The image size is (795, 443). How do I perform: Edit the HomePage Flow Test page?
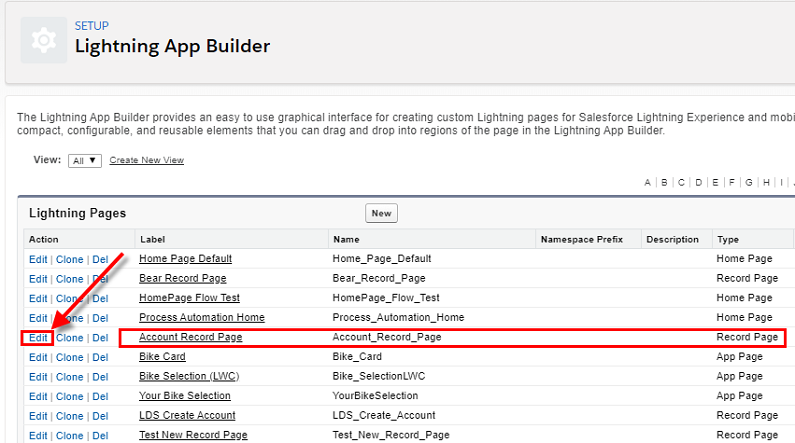[38, 299]
